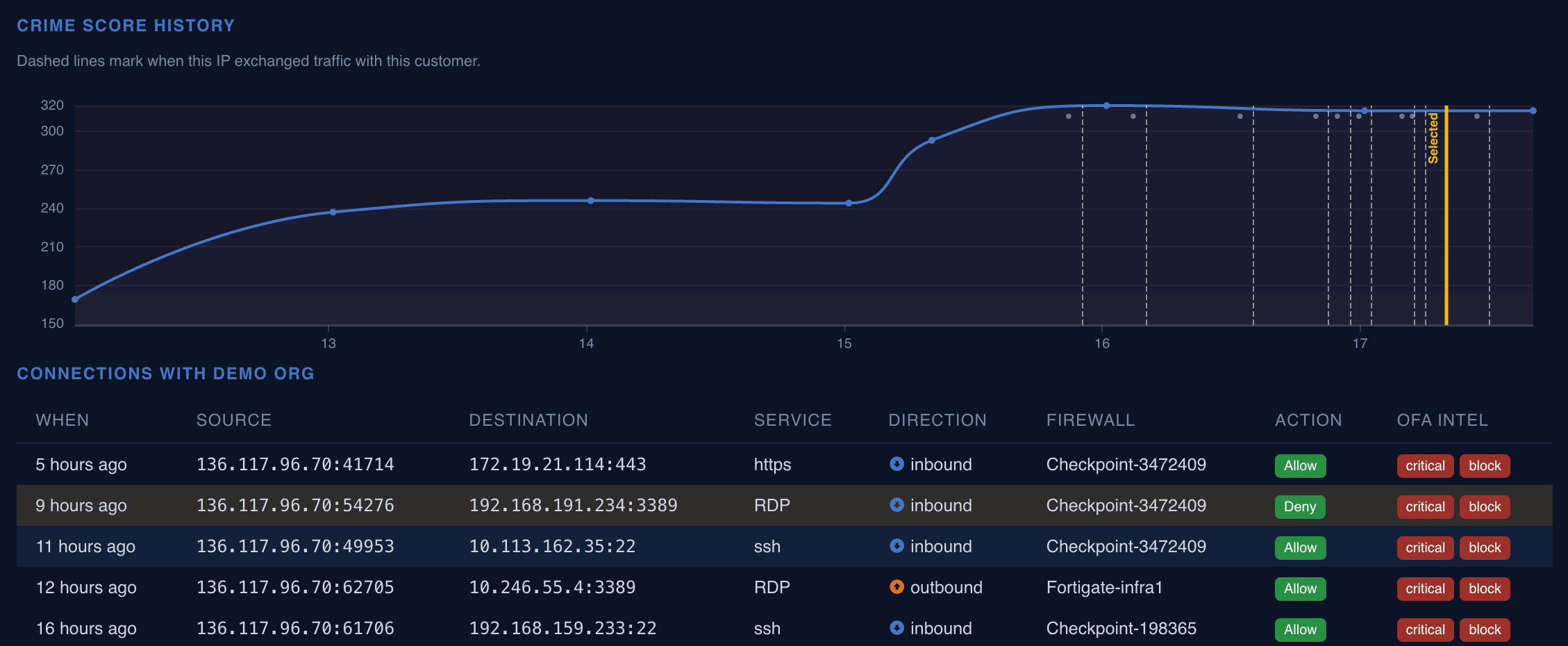The width and height of the screenshot is (1568, 646).
Task: Click the chart data point above day 14
Action: pos(591,201)
